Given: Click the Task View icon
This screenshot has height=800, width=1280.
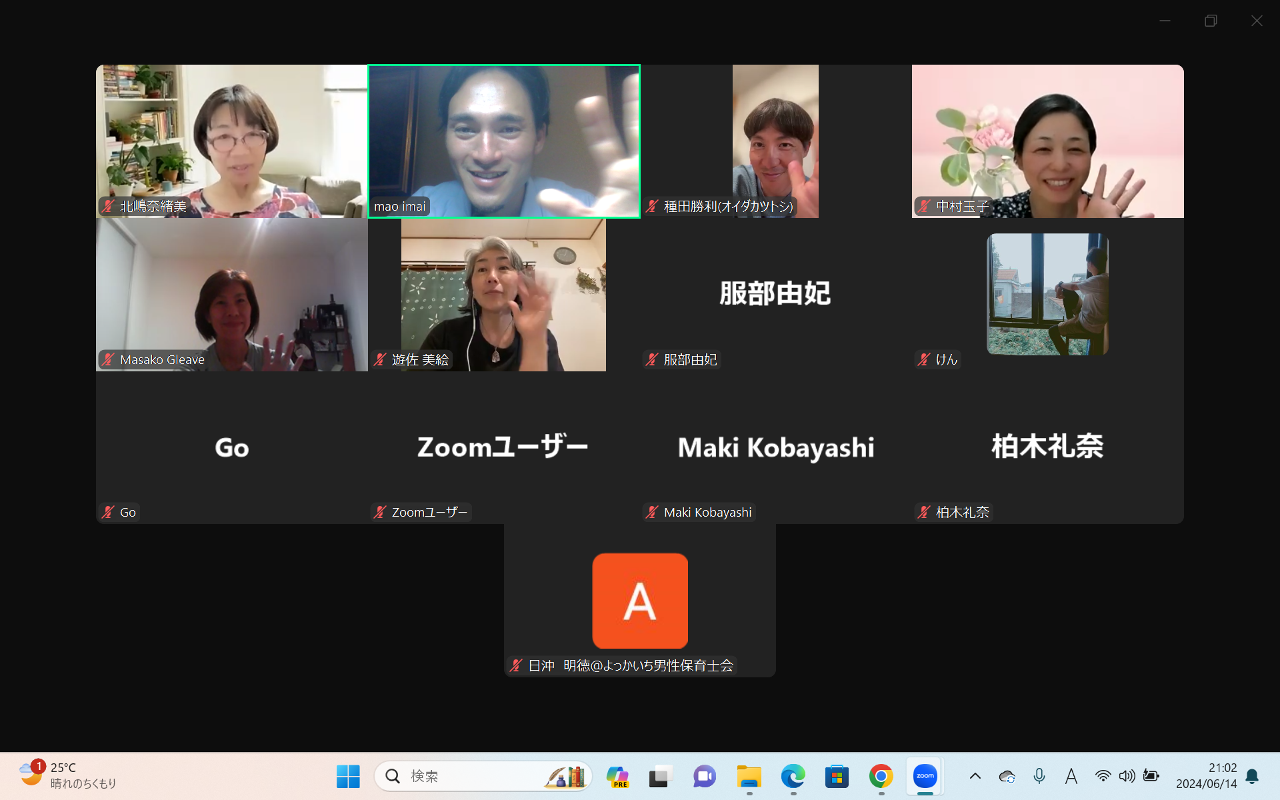Looking at the screenshot, I should (661, 776).
